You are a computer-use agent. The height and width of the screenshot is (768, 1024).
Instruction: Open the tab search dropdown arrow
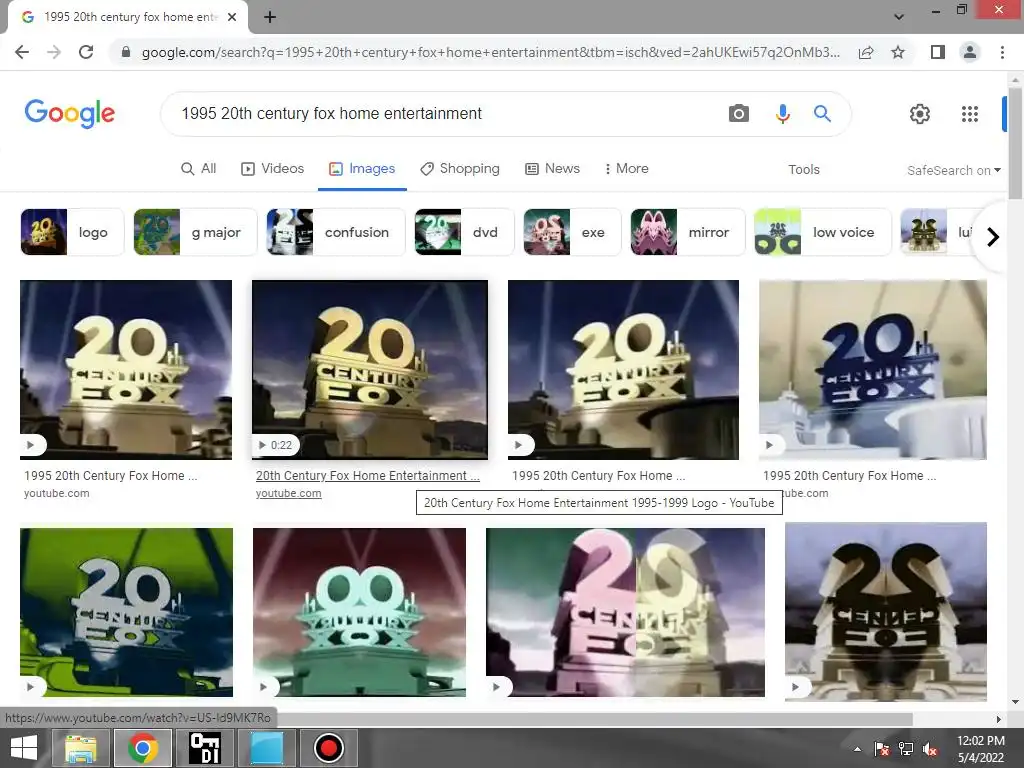click(x=899, y=17)
